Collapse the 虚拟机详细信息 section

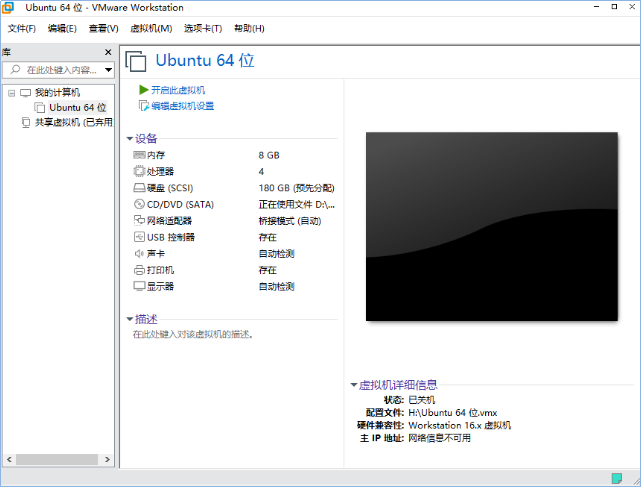(354, 385)
